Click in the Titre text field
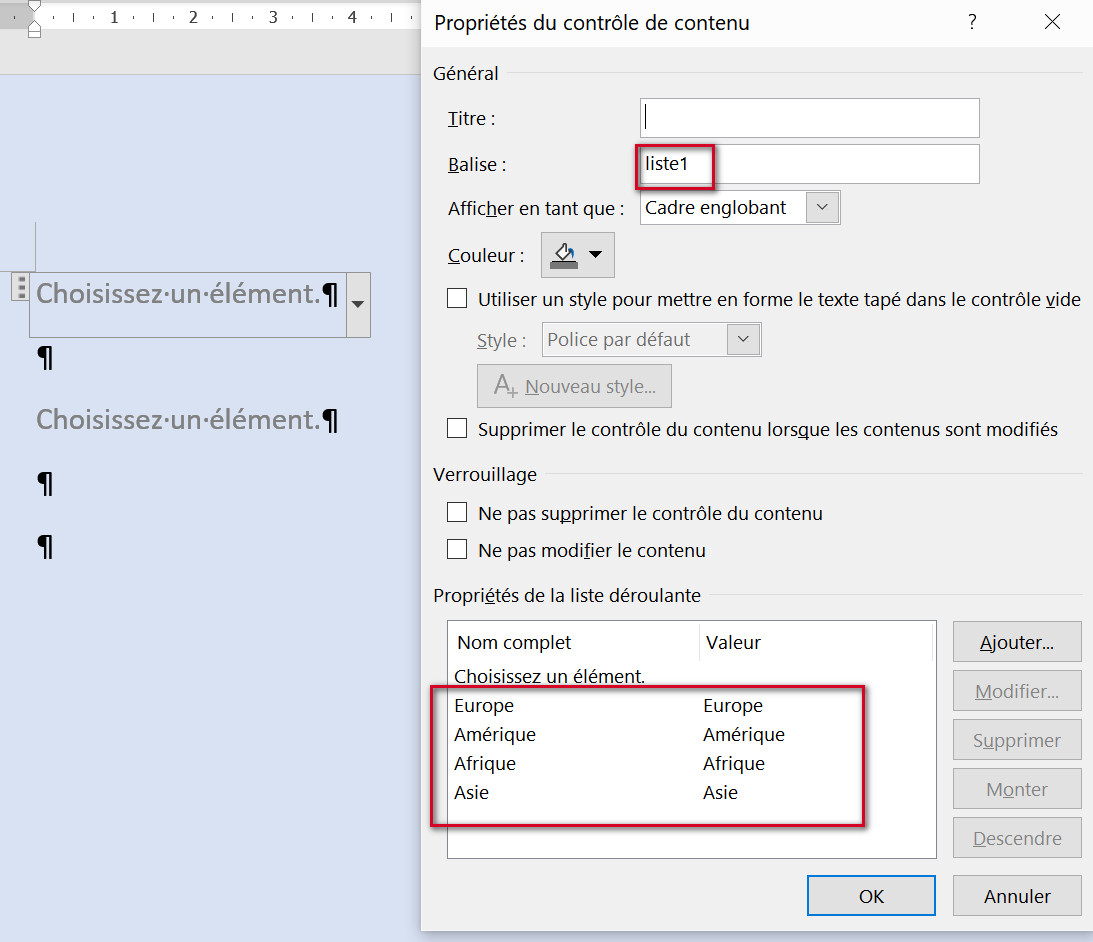The width and height of the screenshot is (1093, 942). click(x=809, y=118)
